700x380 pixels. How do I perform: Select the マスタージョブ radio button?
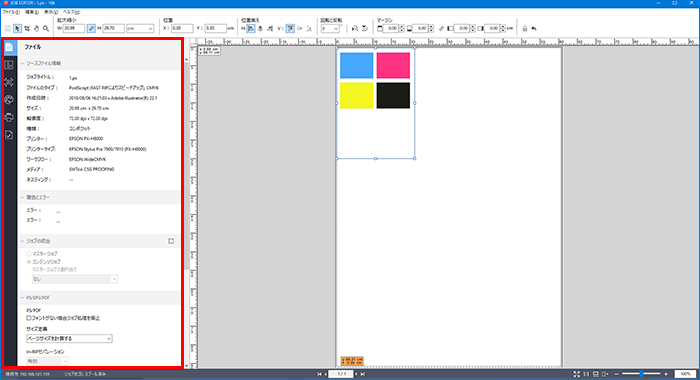pyautogui.click(x=29, y=254)
